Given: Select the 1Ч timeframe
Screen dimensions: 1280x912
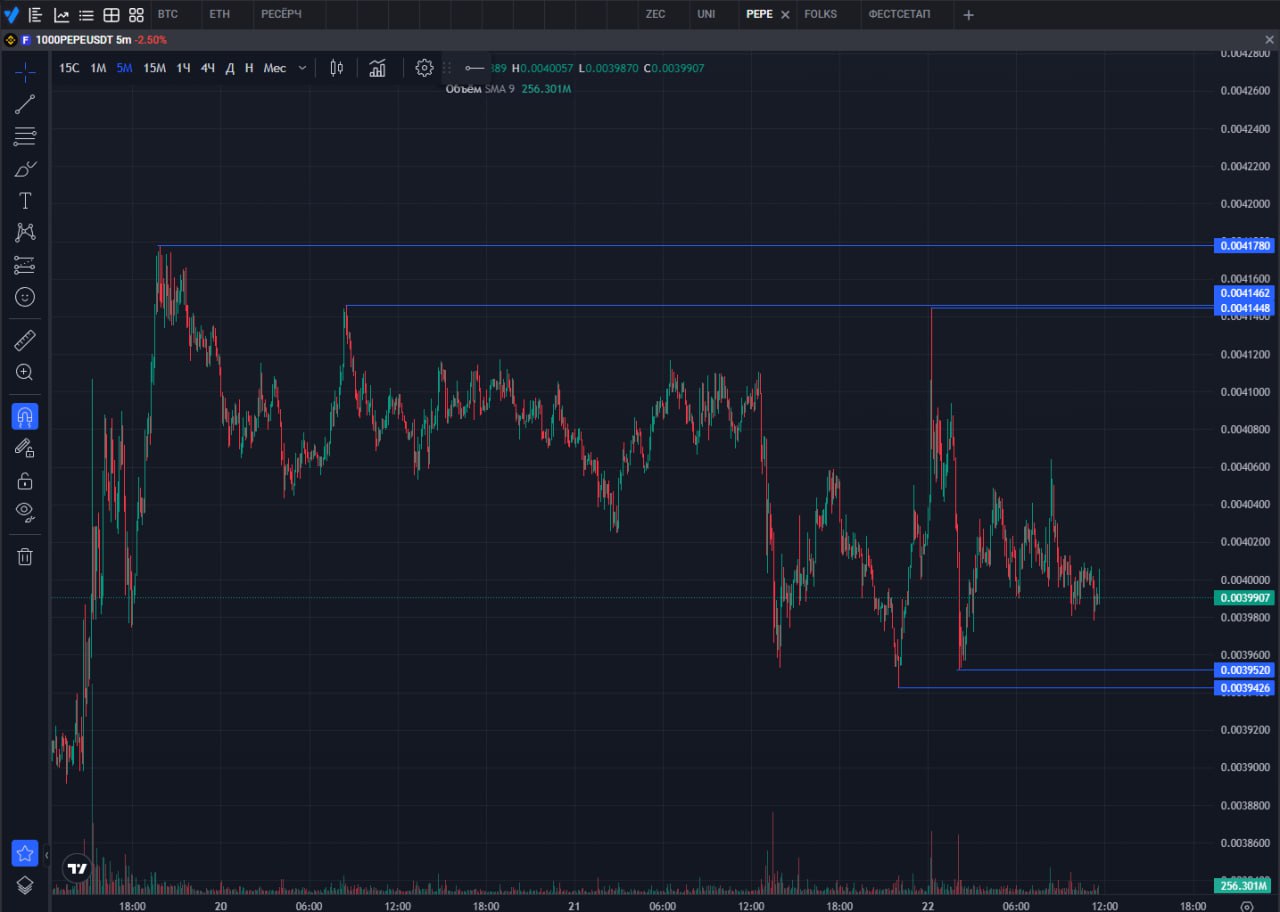Looking at the screenshot, I should pos(183,68).
